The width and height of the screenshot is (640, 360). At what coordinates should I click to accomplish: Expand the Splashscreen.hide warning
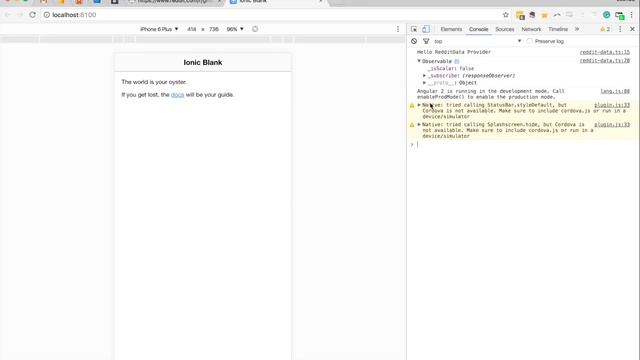click(419, 124)
